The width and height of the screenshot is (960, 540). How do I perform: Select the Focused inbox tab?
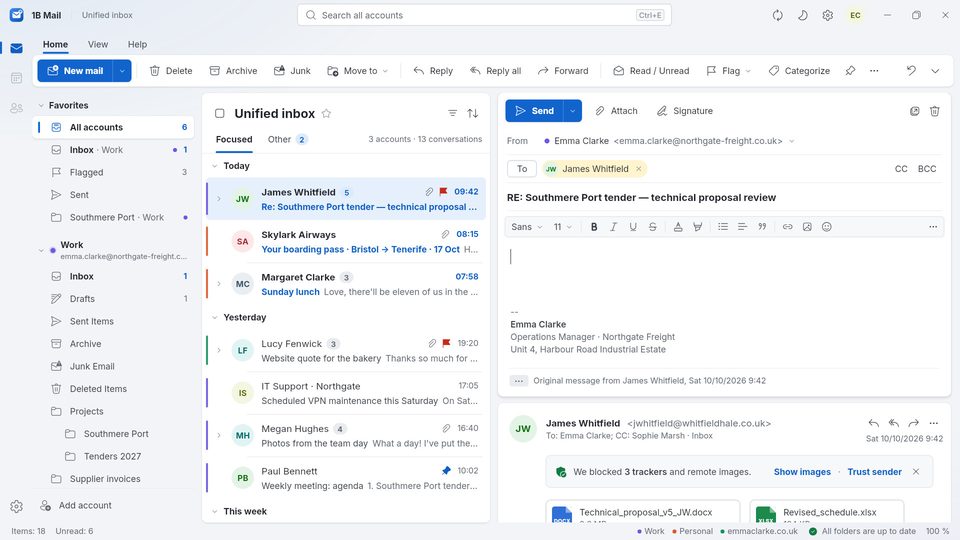[234, 140]
